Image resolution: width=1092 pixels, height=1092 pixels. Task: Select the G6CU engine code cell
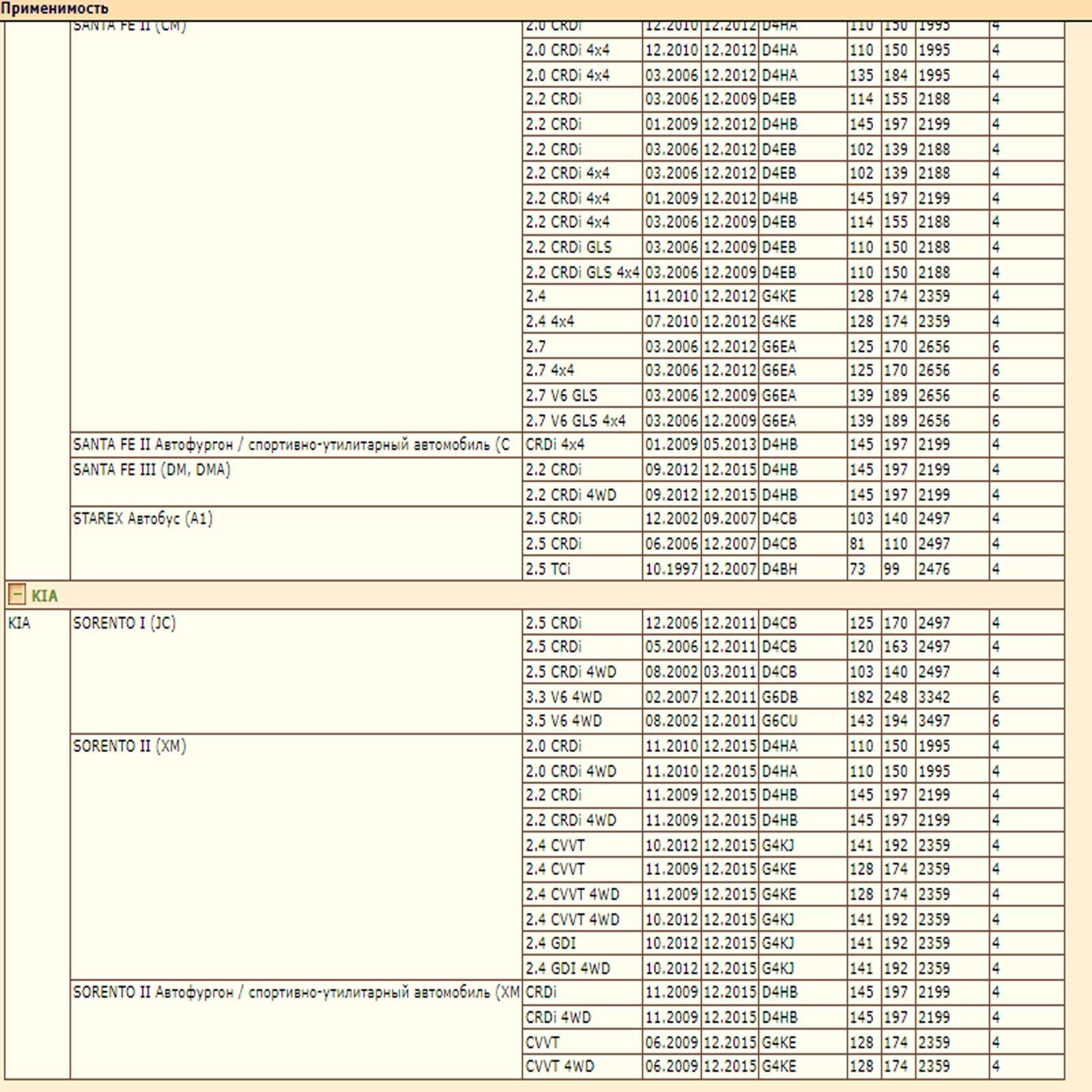pos(779,721)
